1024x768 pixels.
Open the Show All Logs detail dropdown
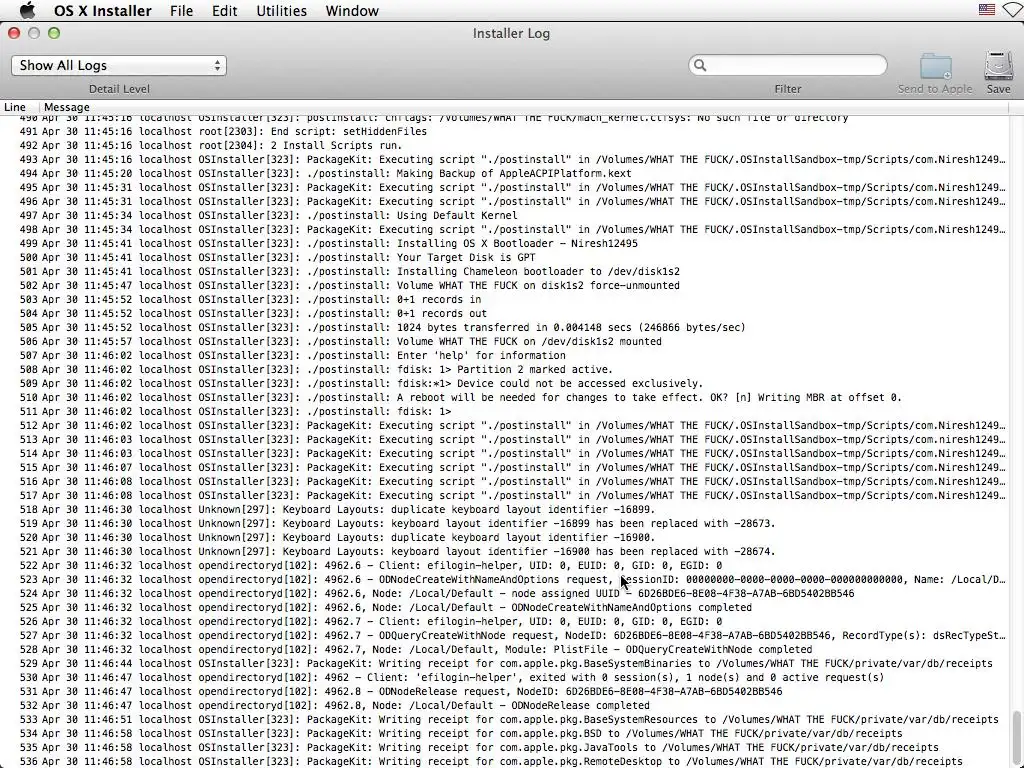click(x=119, y=65)
